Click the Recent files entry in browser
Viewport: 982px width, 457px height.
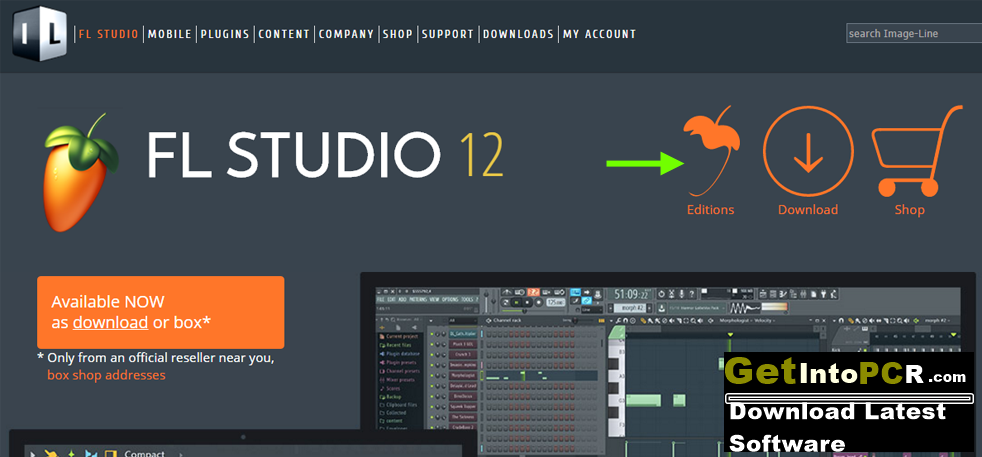tap(396, 345)
